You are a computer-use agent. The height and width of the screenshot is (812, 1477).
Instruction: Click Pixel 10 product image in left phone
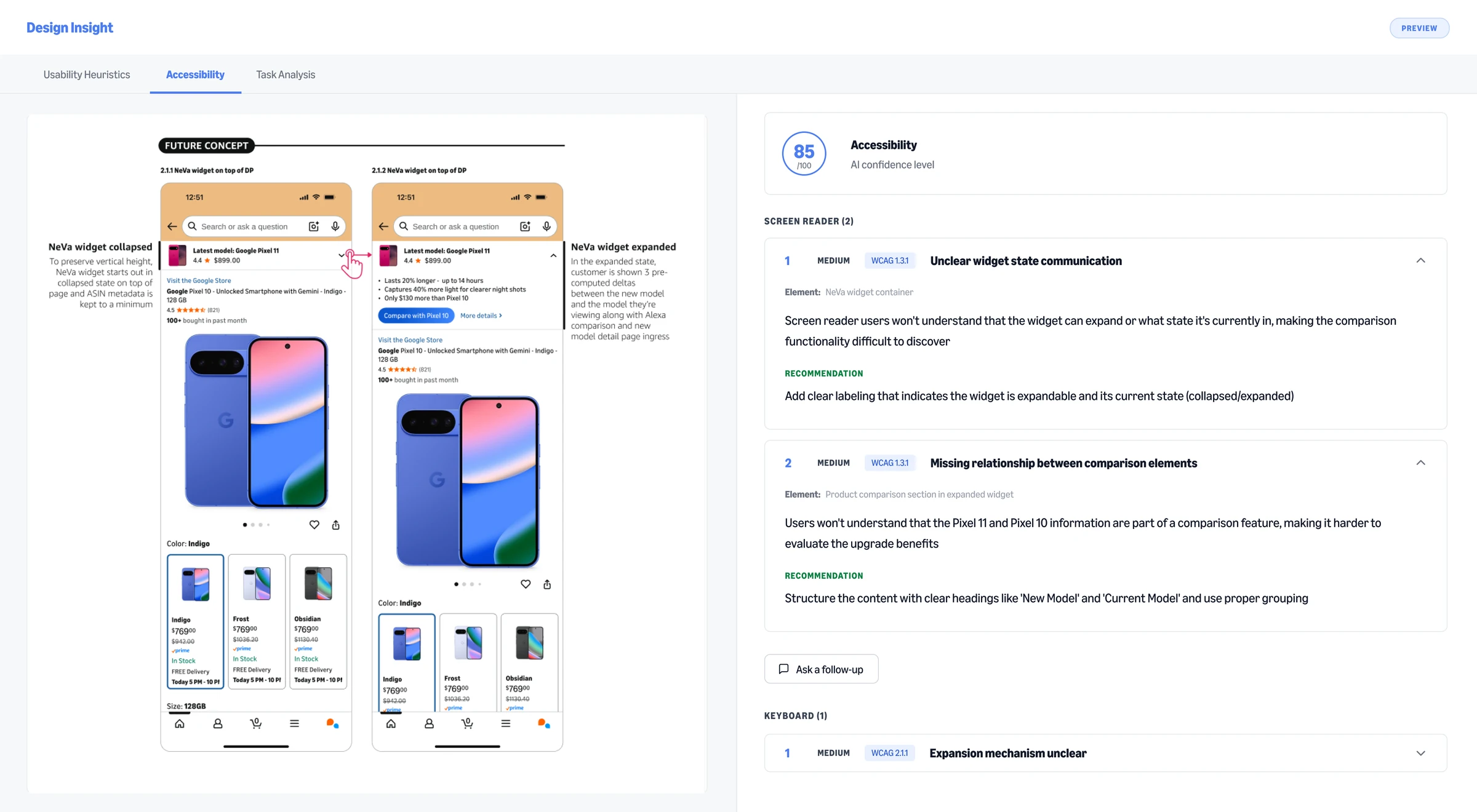pyautogui.click(x=257, y=421)
